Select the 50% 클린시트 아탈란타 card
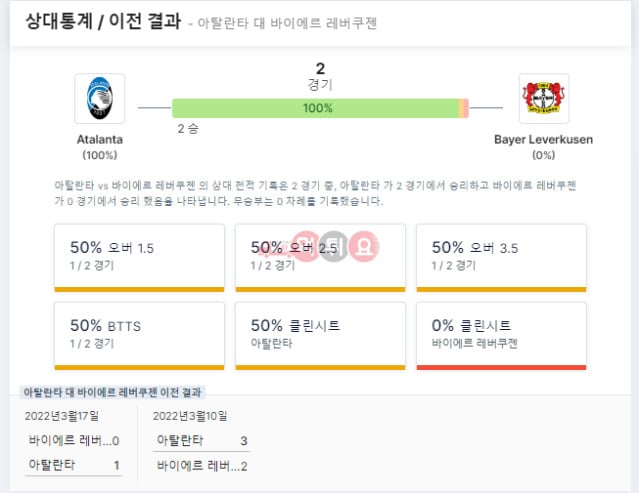 (x=320, y=336)
